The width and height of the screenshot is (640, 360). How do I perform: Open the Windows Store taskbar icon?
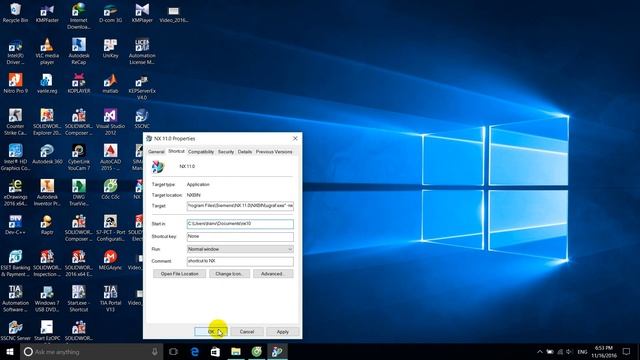click(x=215, y=351)
